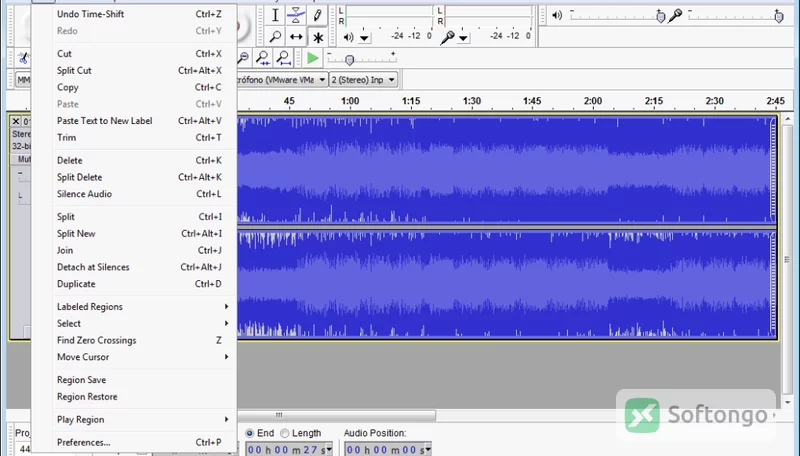Screen dimensions: 800x456
Task: Choose Cut from the Edit menu
Action: pos(145,54)
